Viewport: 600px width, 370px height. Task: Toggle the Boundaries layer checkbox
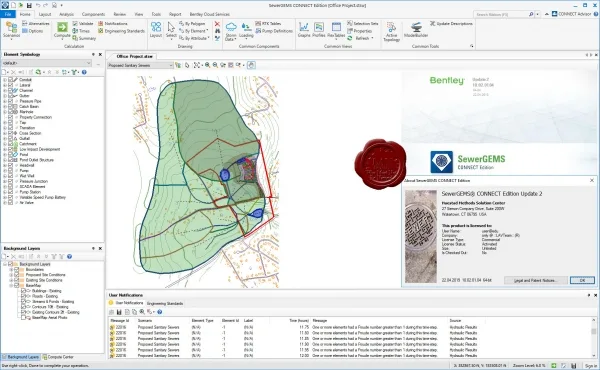(x=16, y=269)
